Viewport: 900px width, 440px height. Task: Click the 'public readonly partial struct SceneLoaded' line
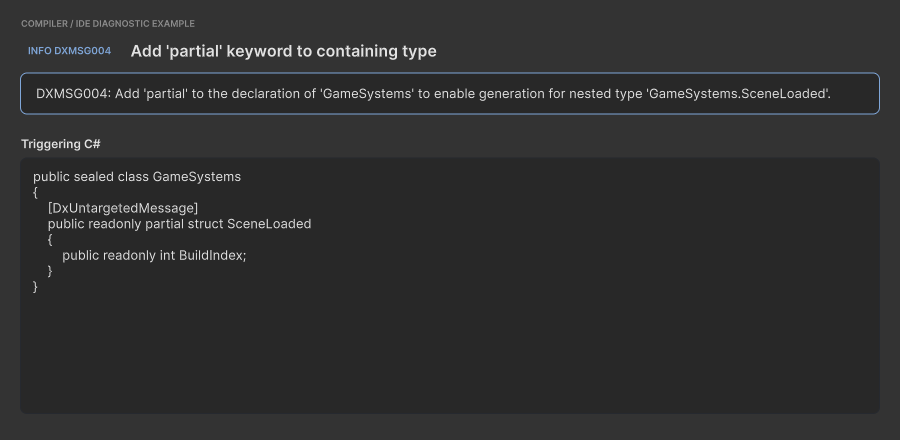pos(180,224)
